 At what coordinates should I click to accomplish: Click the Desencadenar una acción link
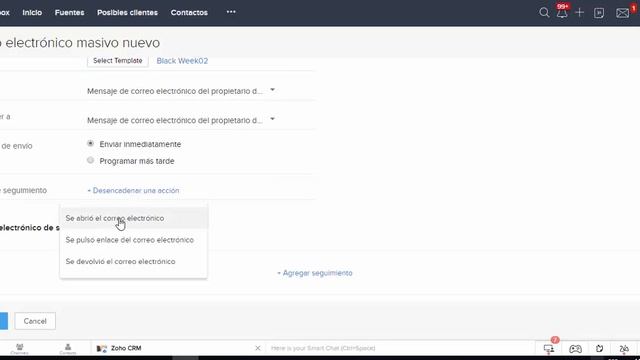(133, 191)
